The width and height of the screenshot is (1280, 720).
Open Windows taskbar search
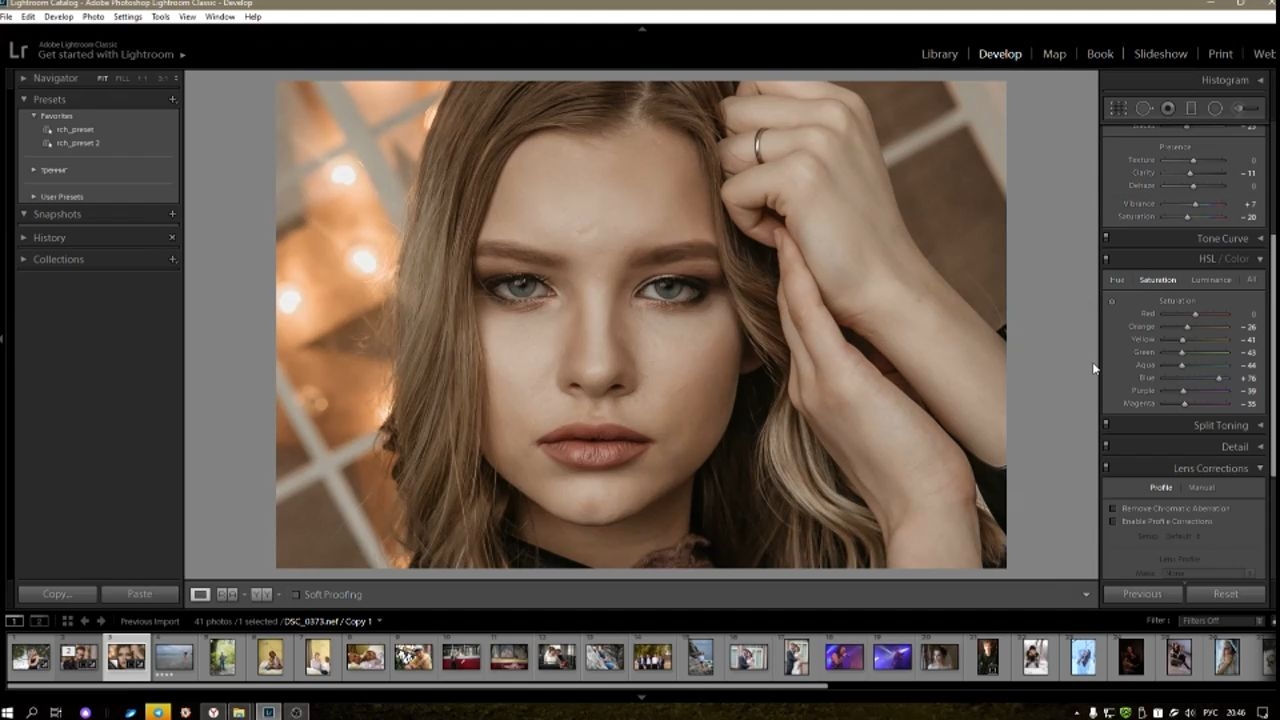pyautogui.click(x=32, y=712)
